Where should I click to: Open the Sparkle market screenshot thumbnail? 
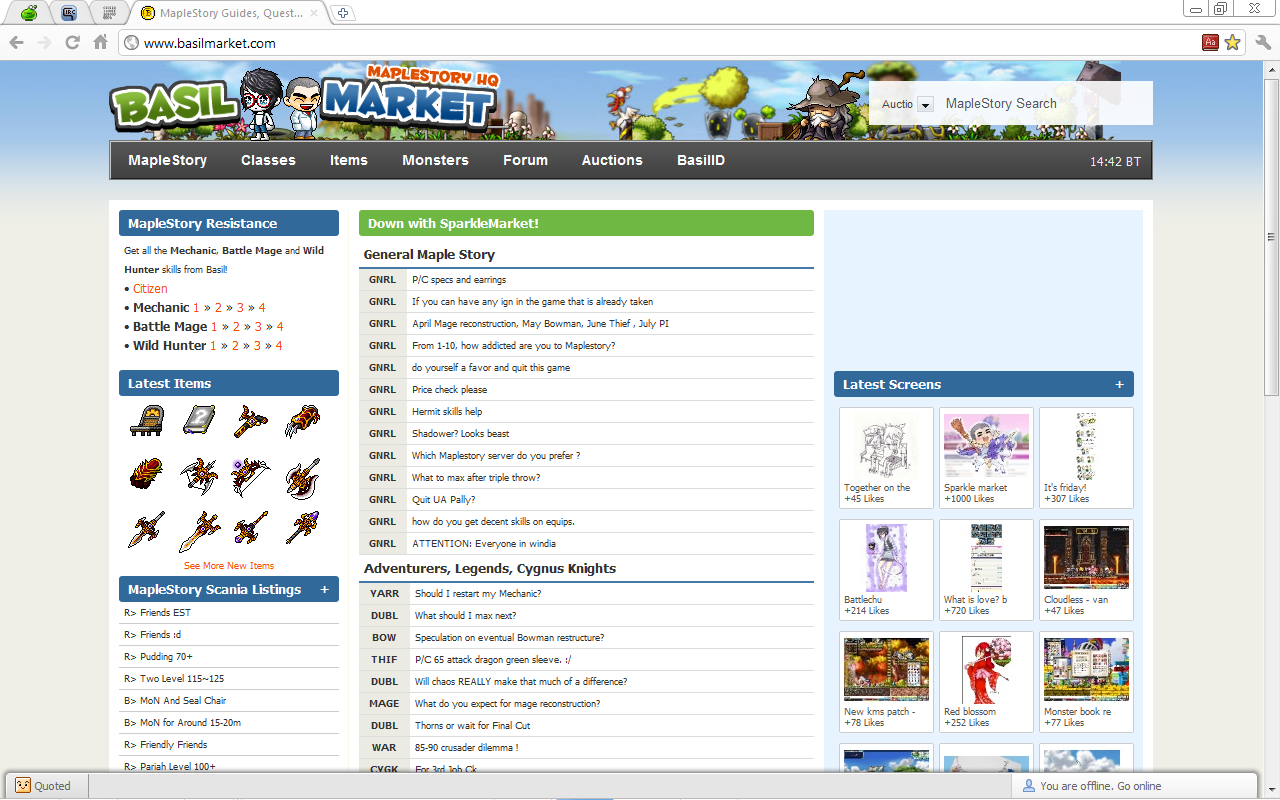coord(985,446)
